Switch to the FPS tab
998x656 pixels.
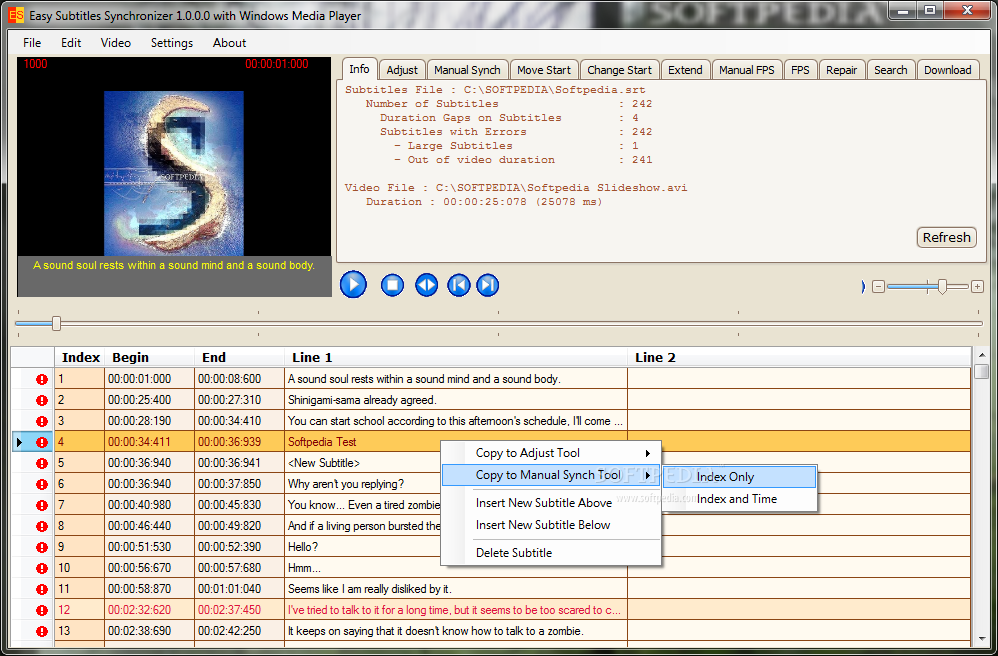click(x=800, y=70)
